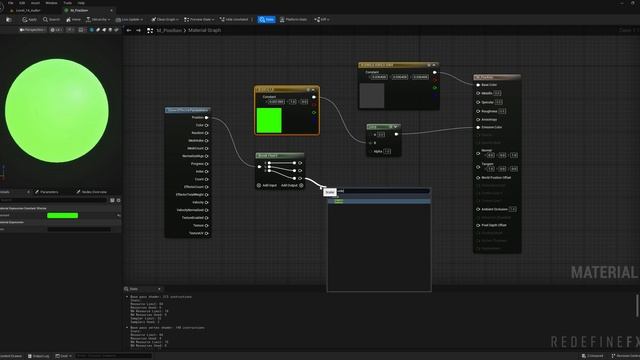Click the M_Position breadcrumb link
Screen dimensions: 640x360
coord(169,31)
